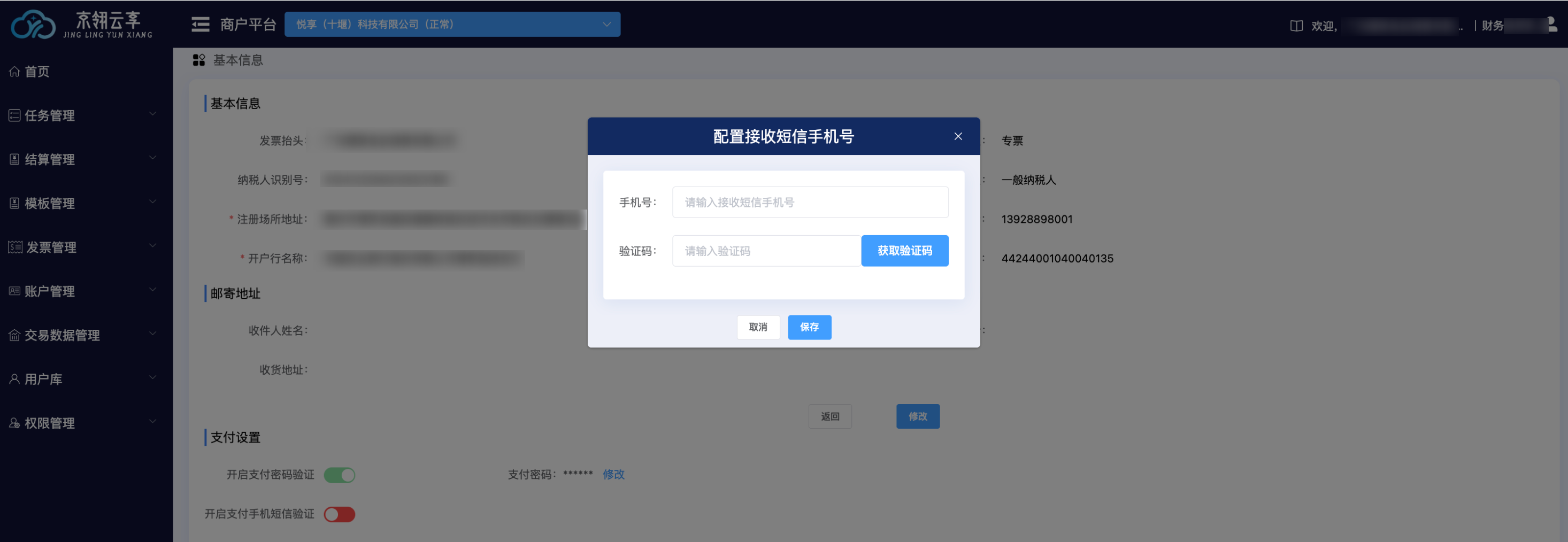Close the 配置接收短信手机号 dialog
The image size is (1568, 542).
tap(957, 136)
